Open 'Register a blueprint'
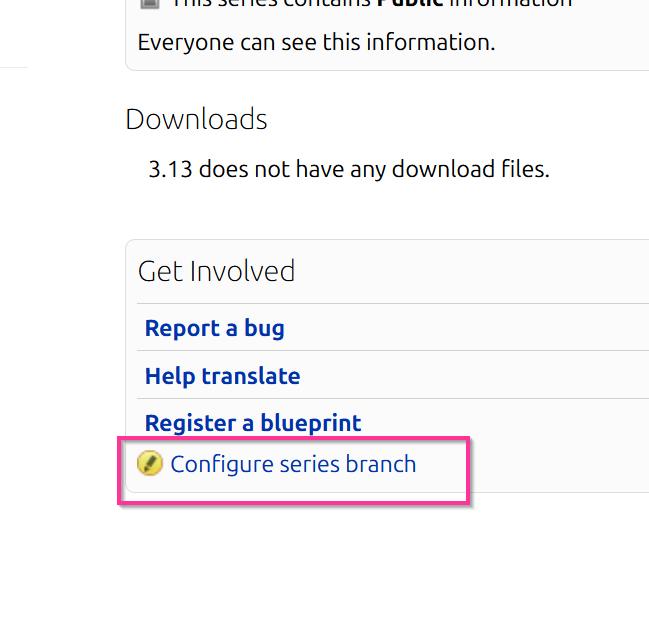 [x=253, y=423]
